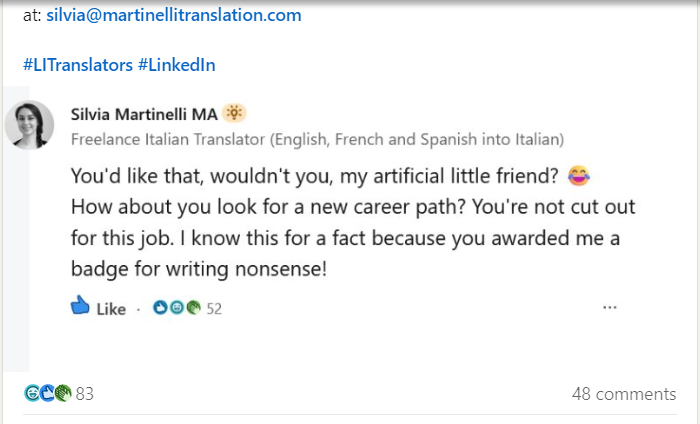Click the lightbulb badge next to name
Viewport: 700px width, 424px height.
click(234, 113)
